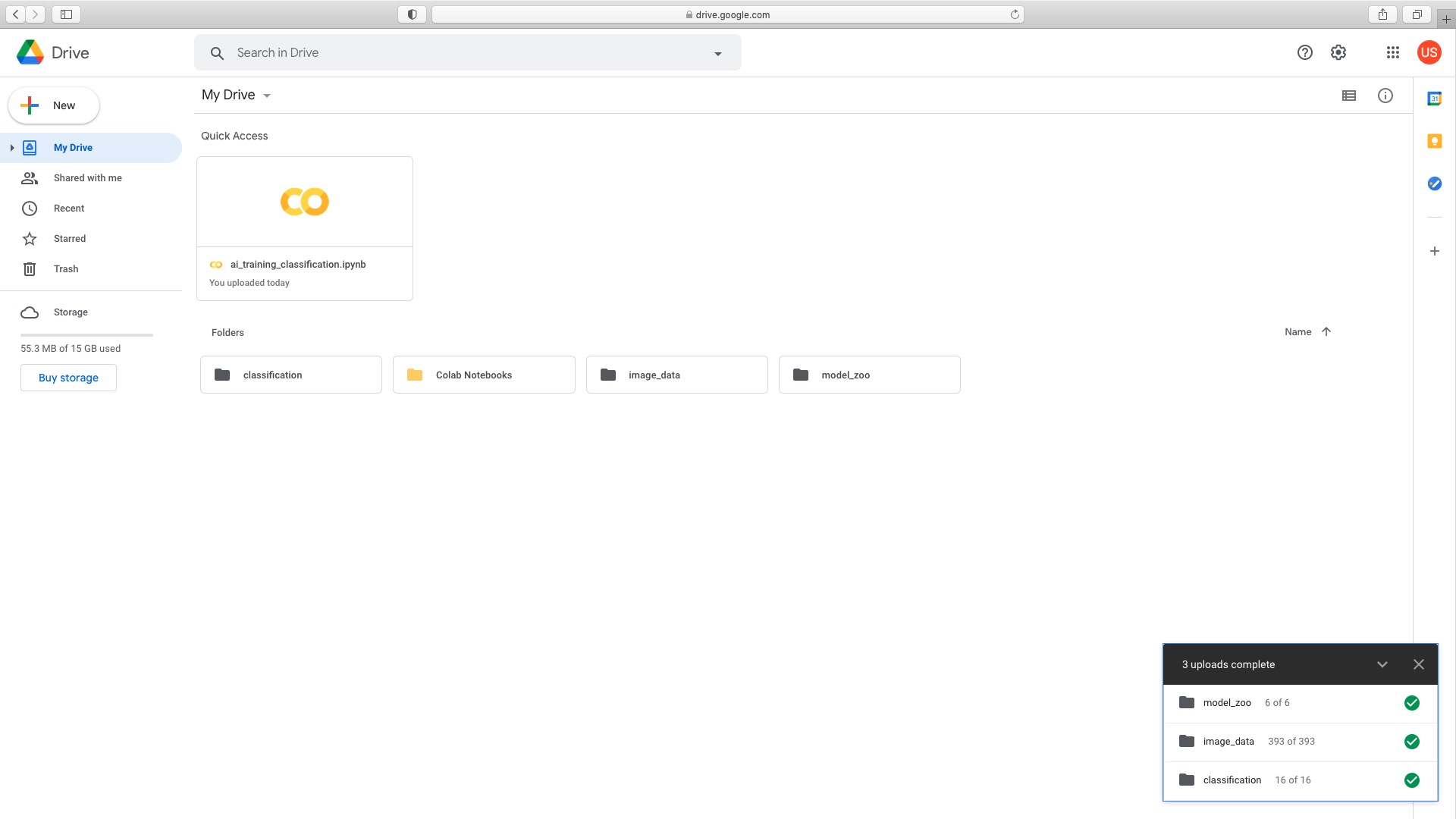
Task: Open Google Tasks side panel icon
Action: (1434, 184)
